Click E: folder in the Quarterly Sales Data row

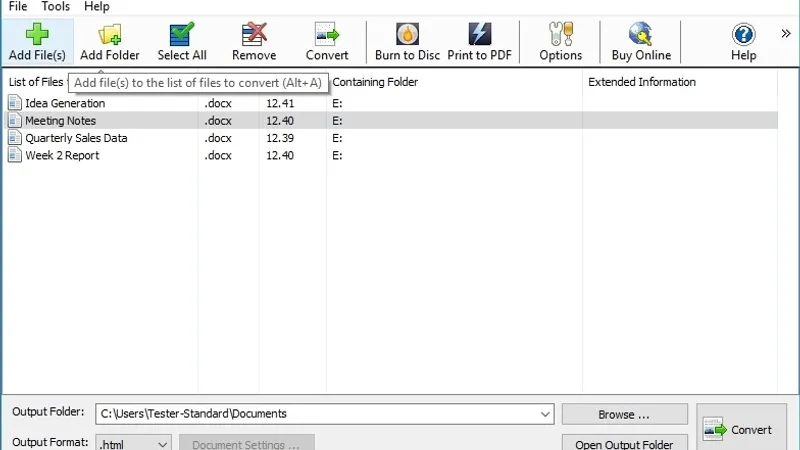tap(337, 138)
